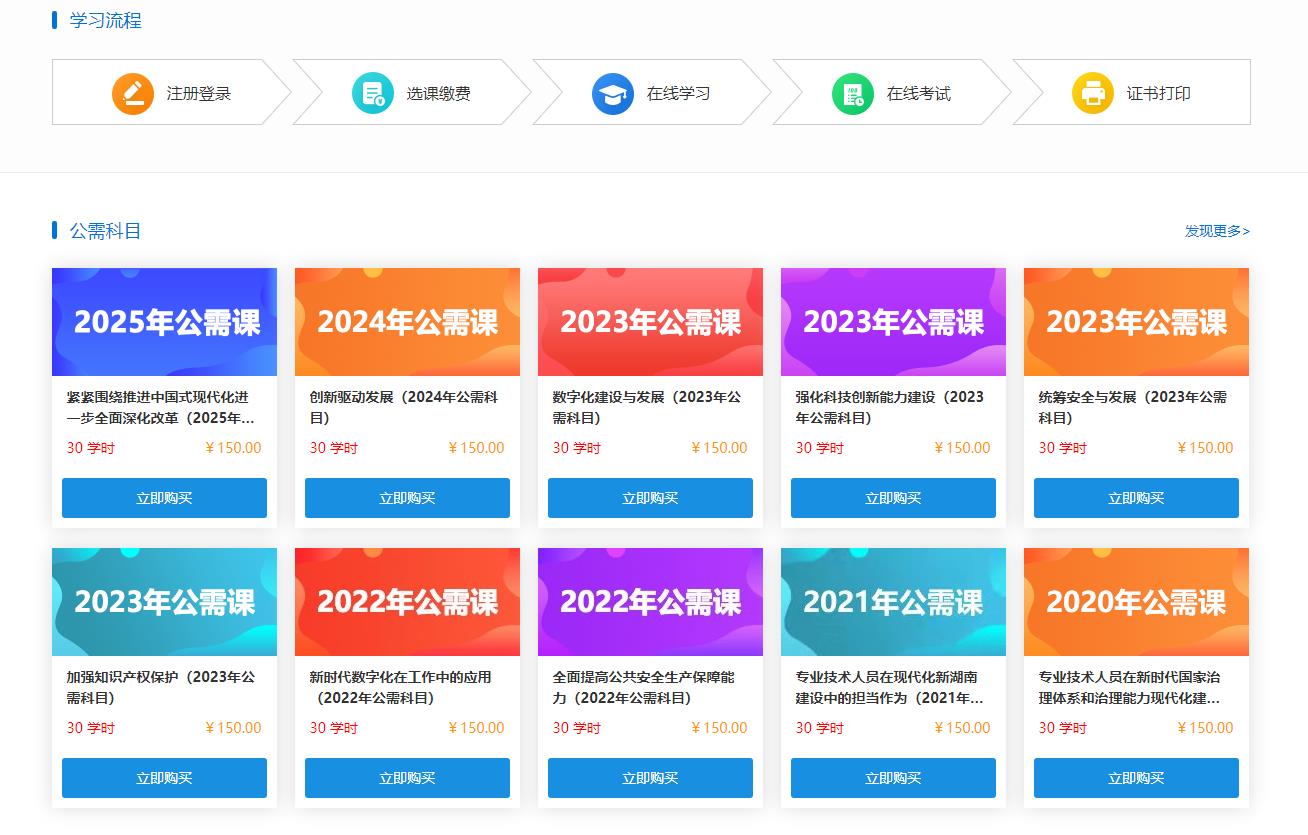This screenshot has height=835, width=1308.
Task: Click 立即购买 for 加强知识产权保护
Action: [164, 778]
